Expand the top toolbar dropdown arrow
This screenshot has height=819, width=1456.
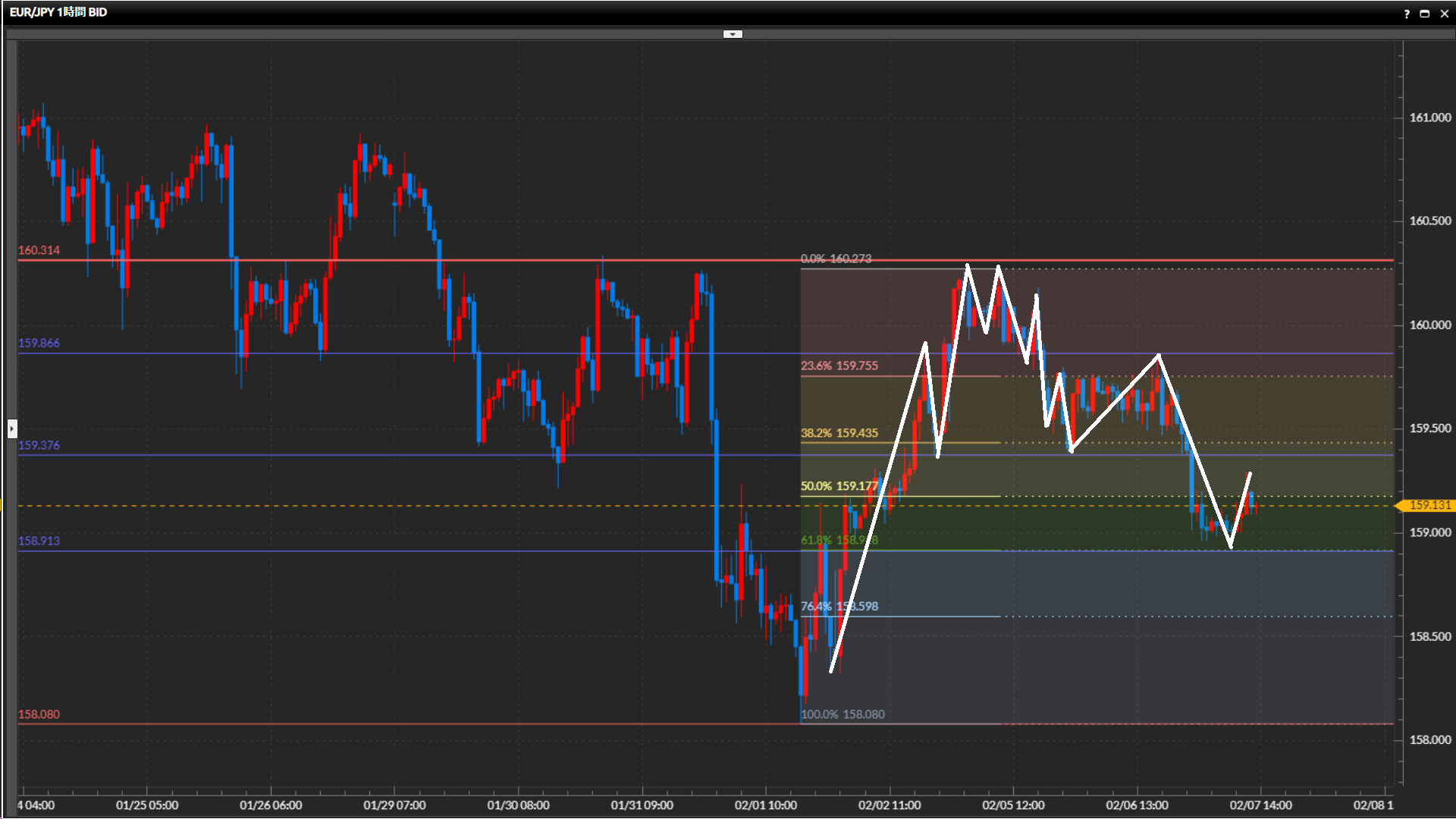tap(733, 34)
